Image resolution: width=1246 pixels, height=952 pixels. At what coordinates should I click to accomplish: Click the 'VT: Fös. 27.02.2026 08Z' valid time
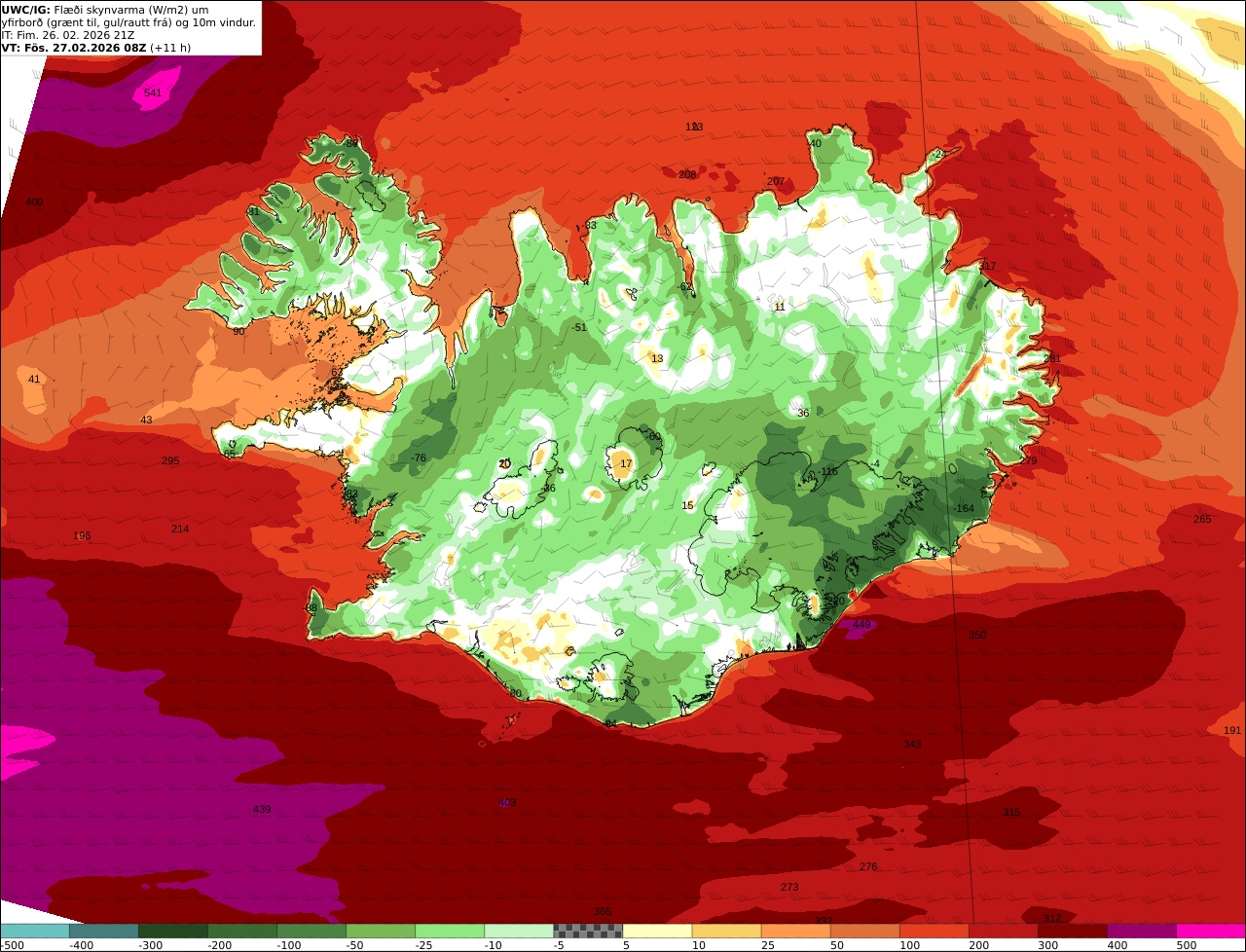(74, 47)
